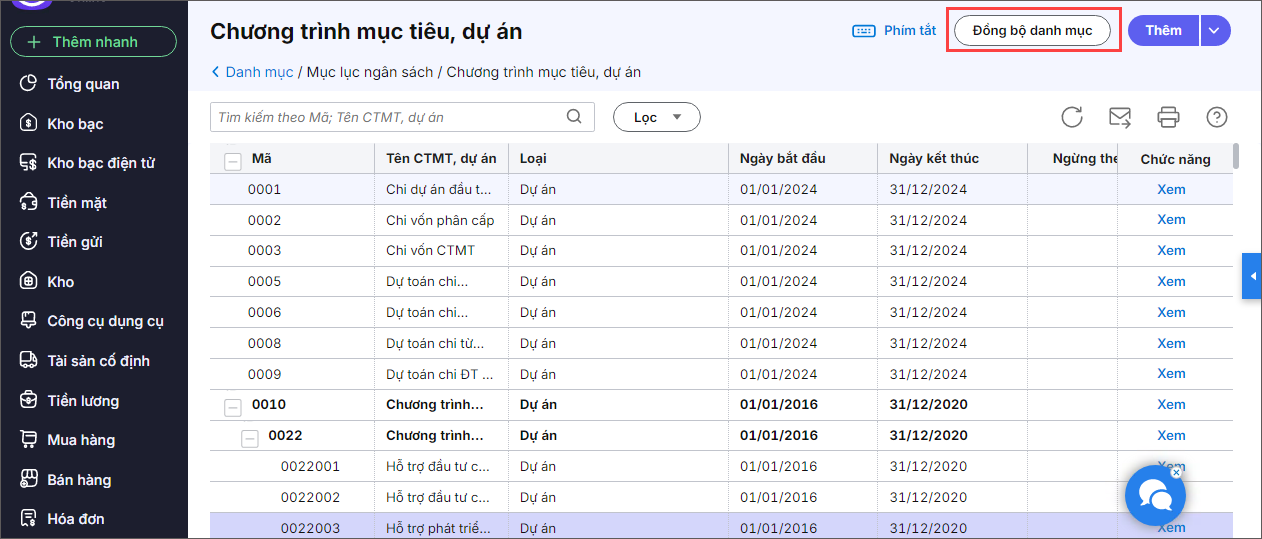Screen dimensions: 1262x539
Task: Open Kho bạc điện tử in sidebar
Action: pos(100,163)
